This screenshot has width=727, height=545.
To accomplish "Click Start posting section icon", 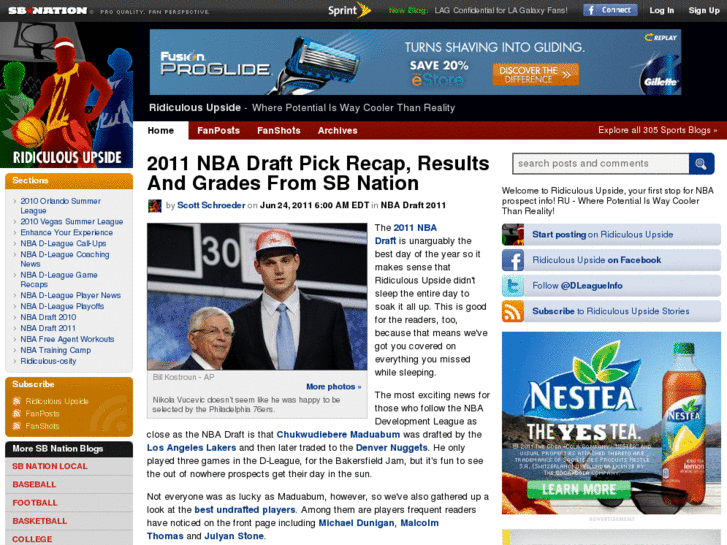I will coord(513,234).
